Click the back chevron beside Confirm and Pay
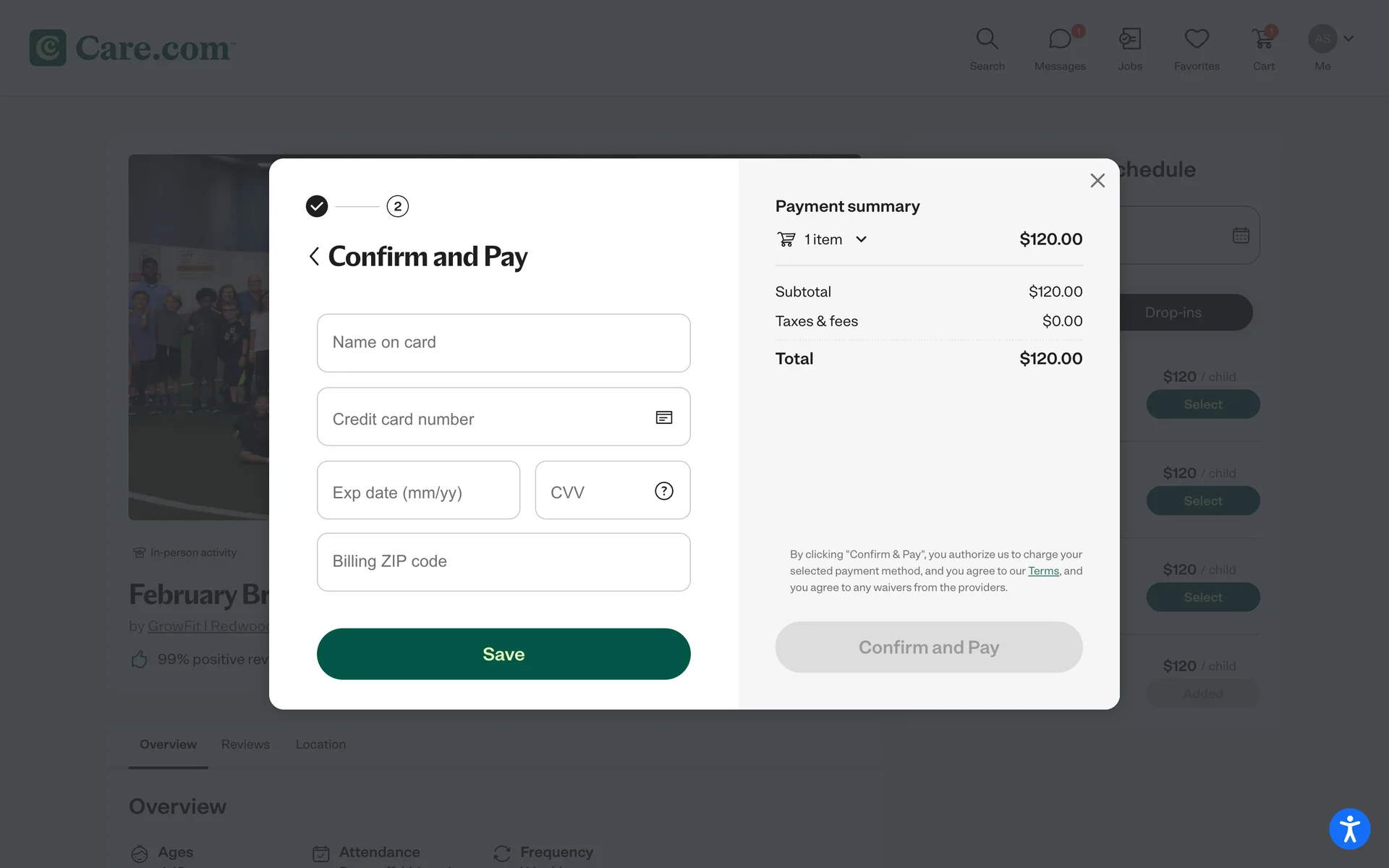 pyautogui.click(x=314, y=256)
